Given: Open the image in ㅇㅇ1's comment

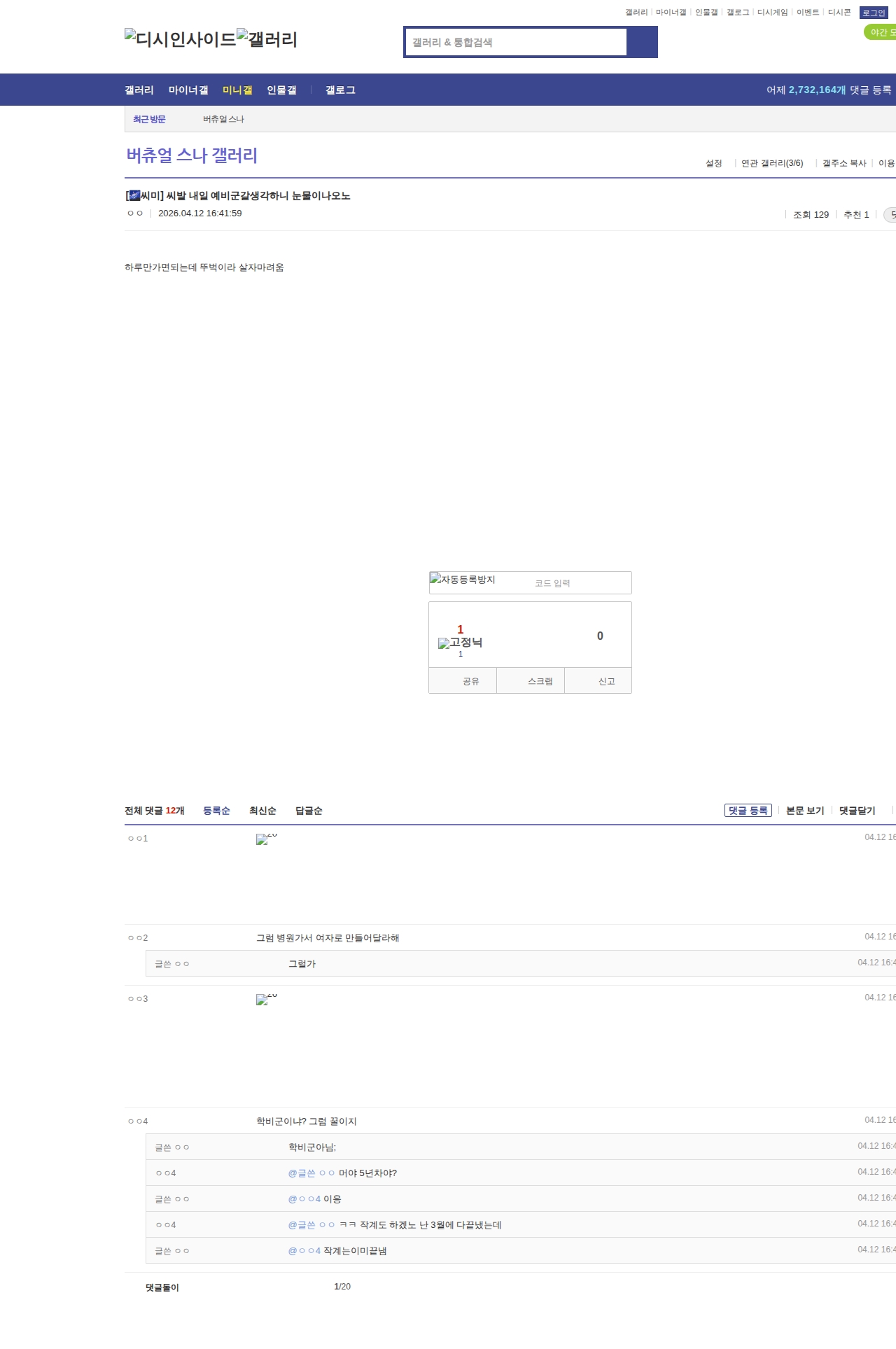Looking at the screenshot, I should tap(266, 839).
